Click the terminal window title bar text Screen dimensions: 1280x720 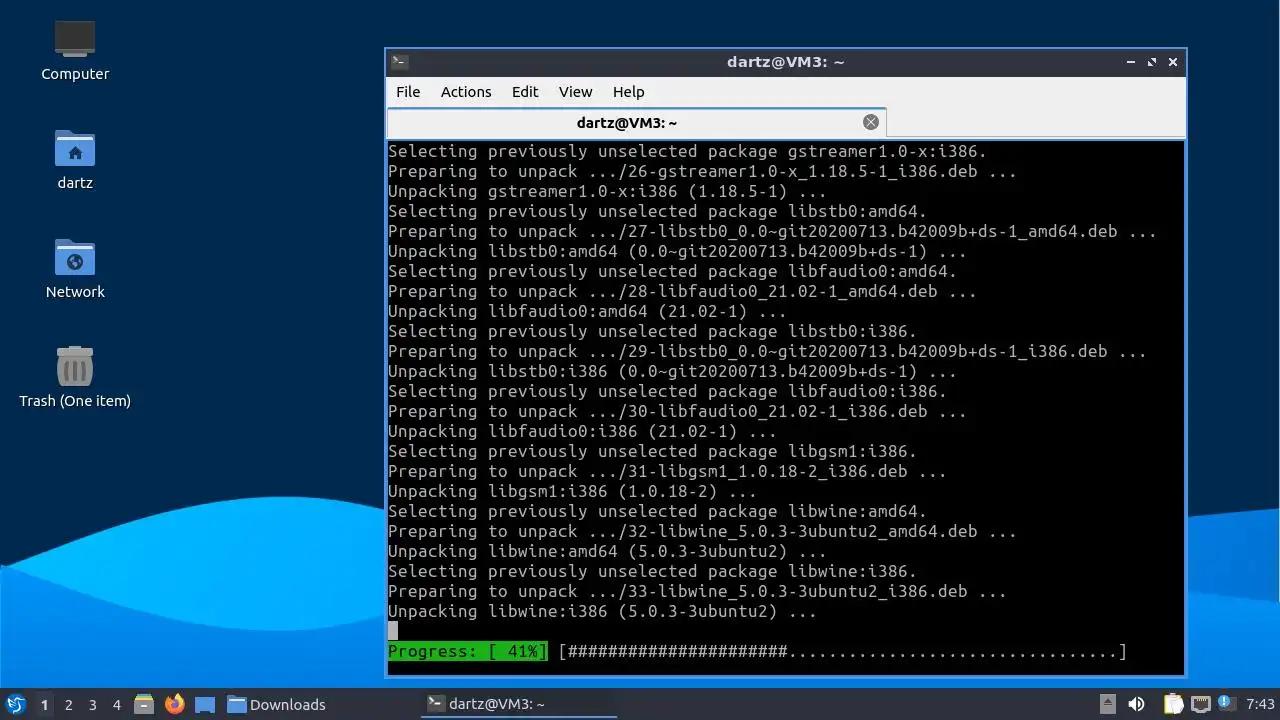785,61
